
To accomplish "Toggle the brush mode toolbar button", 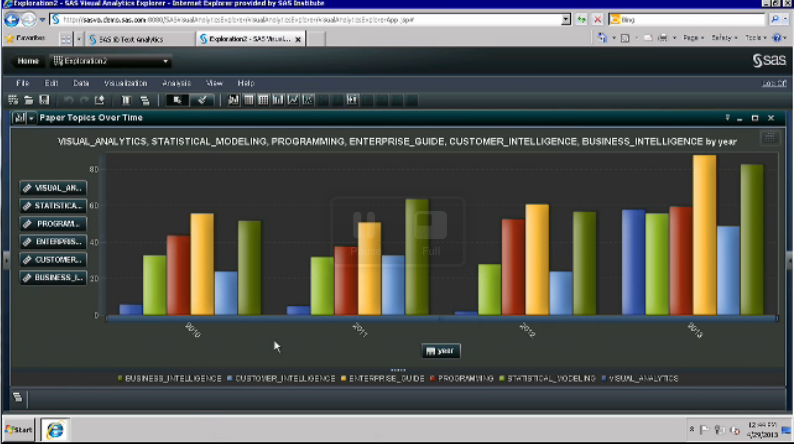I will (x=202, y=100).
